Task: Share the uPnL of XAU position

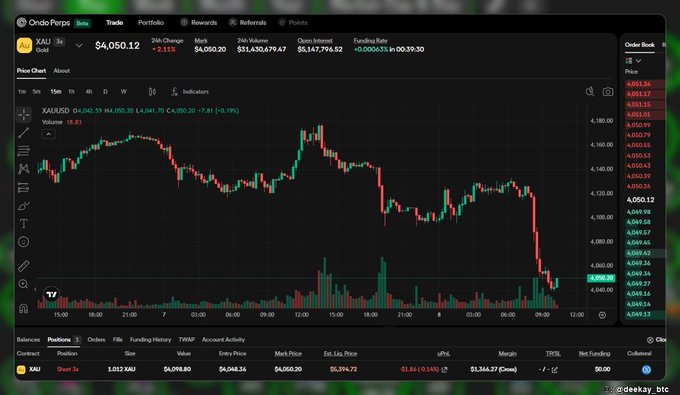Action: tap(445, 369)
